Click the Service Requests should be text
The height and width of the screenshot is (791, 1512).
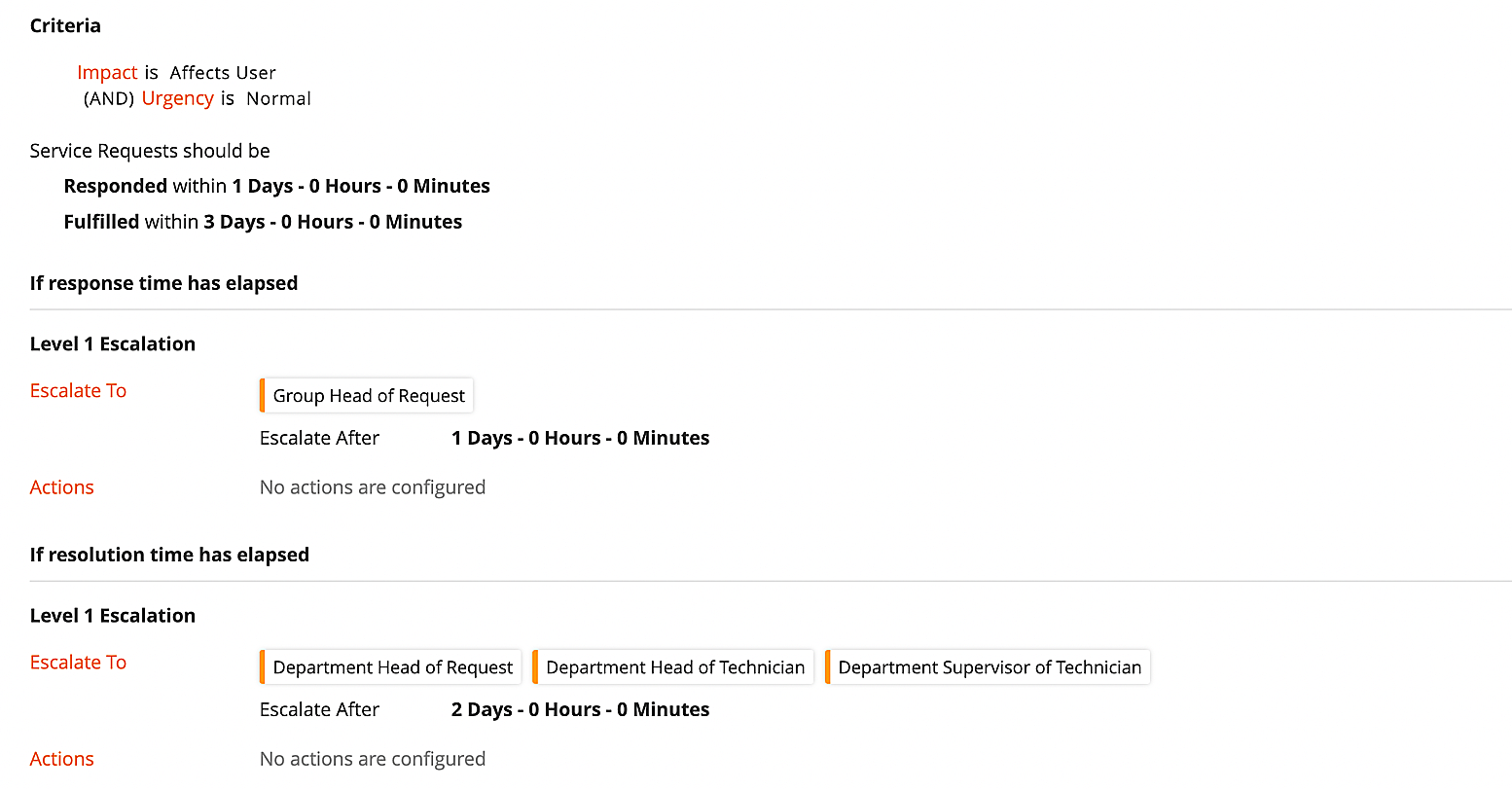pos(150,151)
